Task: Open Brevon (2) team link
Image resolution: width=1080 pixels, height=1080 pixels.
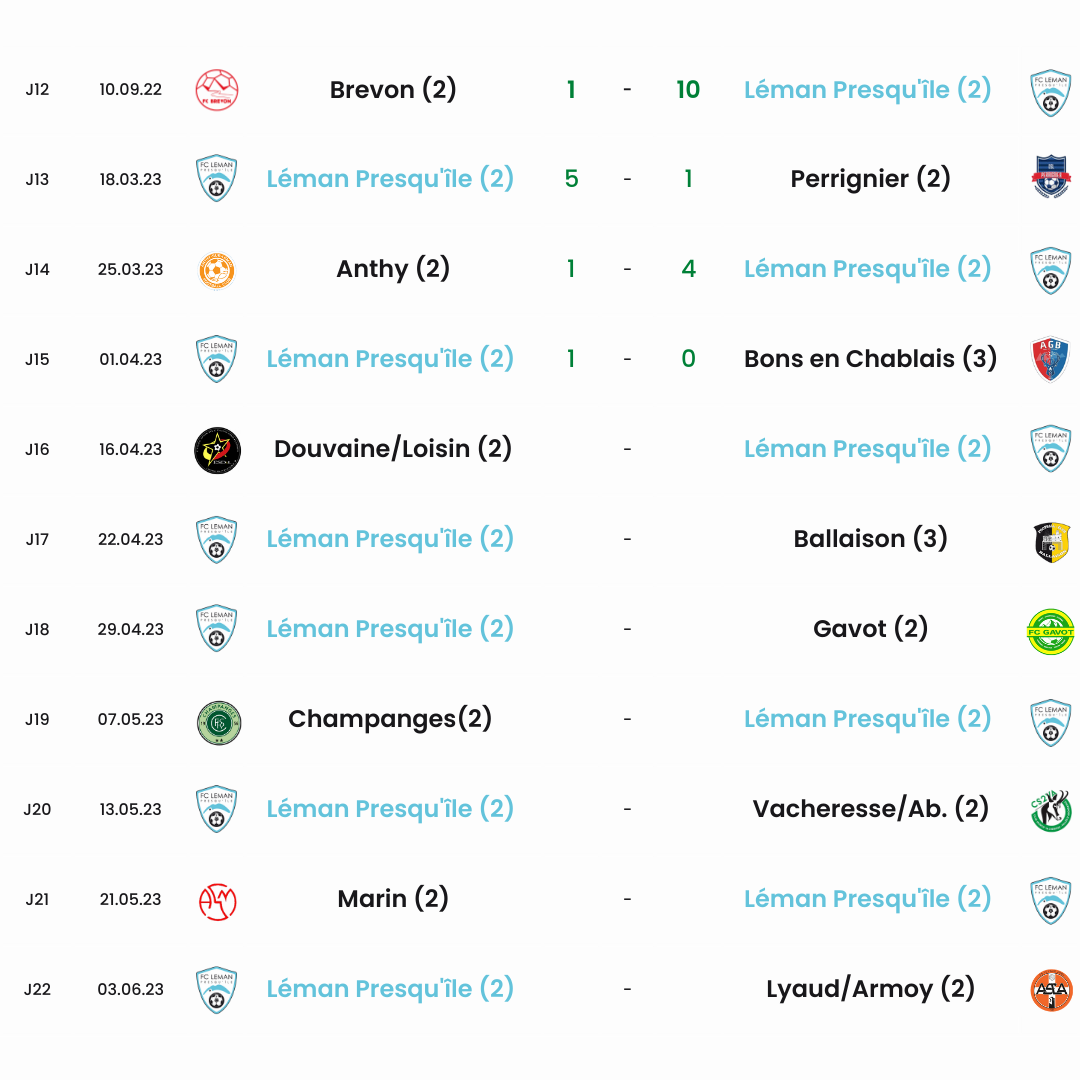Action: [393, 90]
